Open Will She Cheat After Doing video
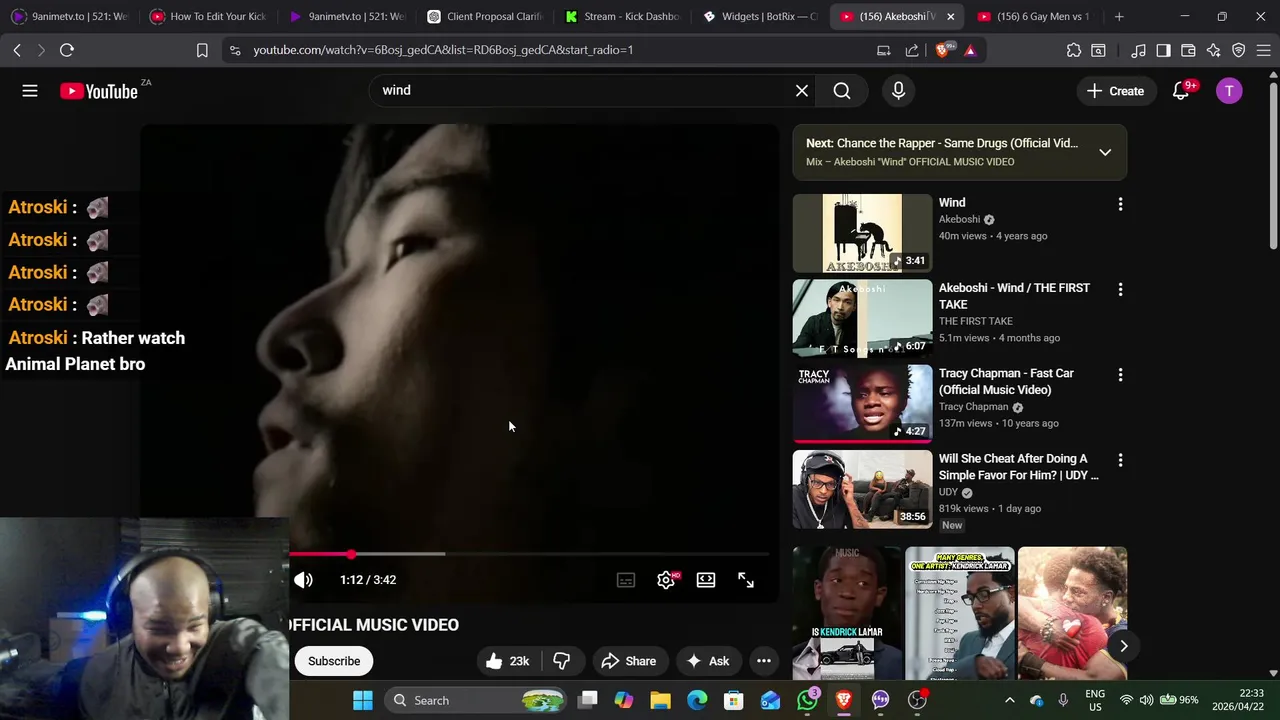Image resolution: width=1280 pixels, height=720 pixels. click(1018, 467)
